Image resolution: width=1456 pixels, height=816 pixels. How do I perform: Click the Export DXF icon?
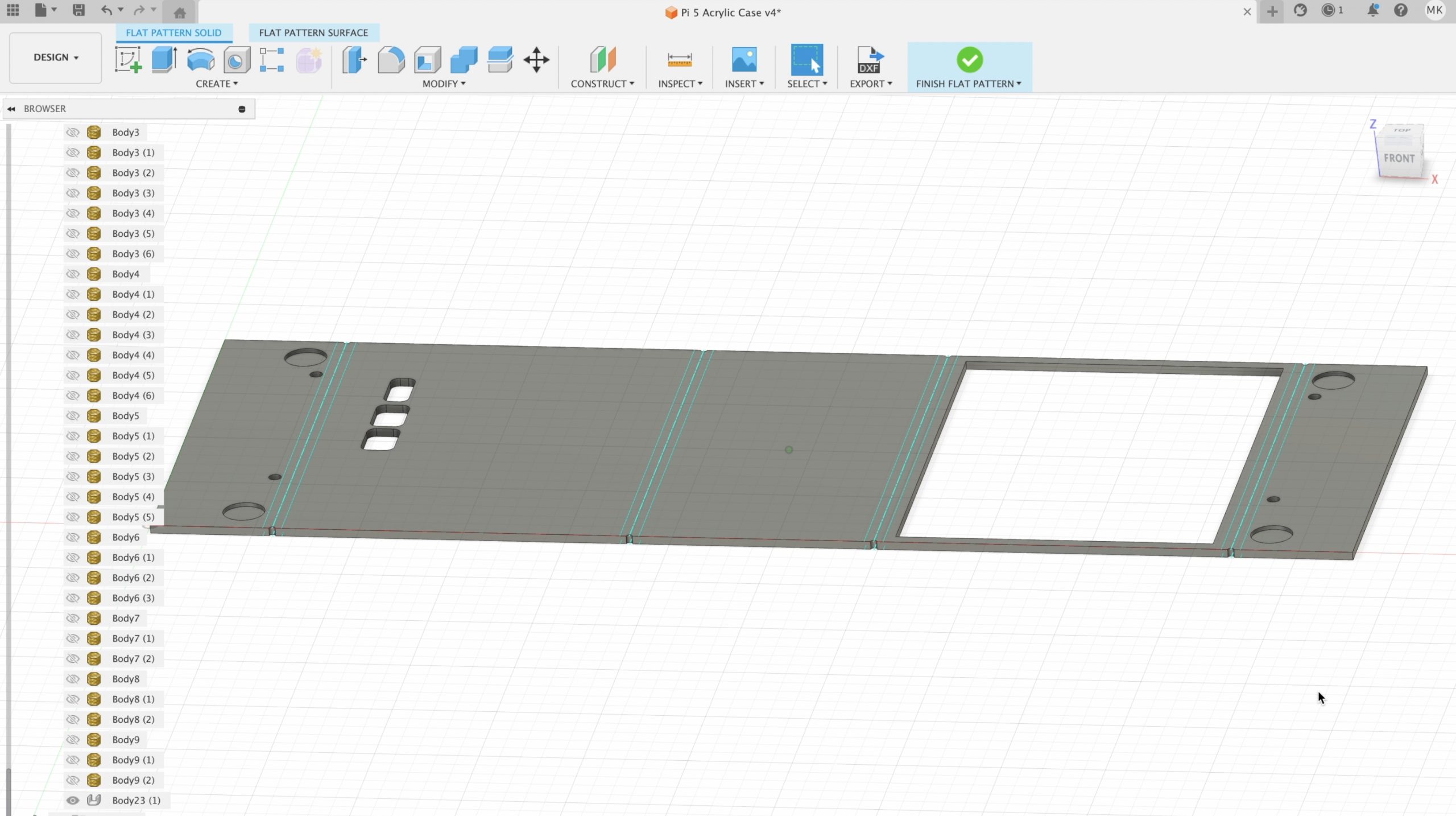(870, 60)
